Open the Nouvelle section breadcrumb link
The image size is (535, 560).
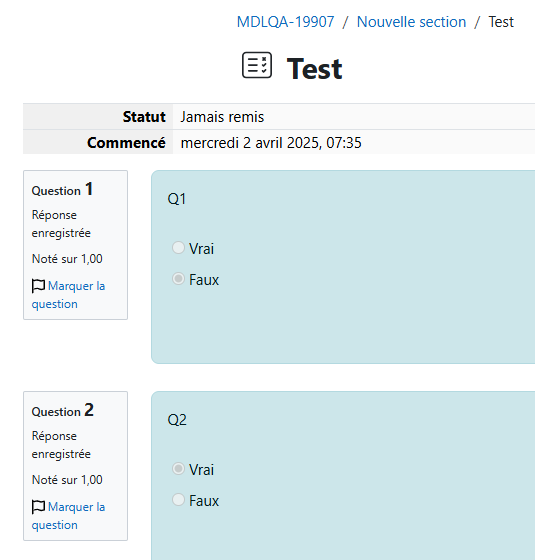[411, 22]
